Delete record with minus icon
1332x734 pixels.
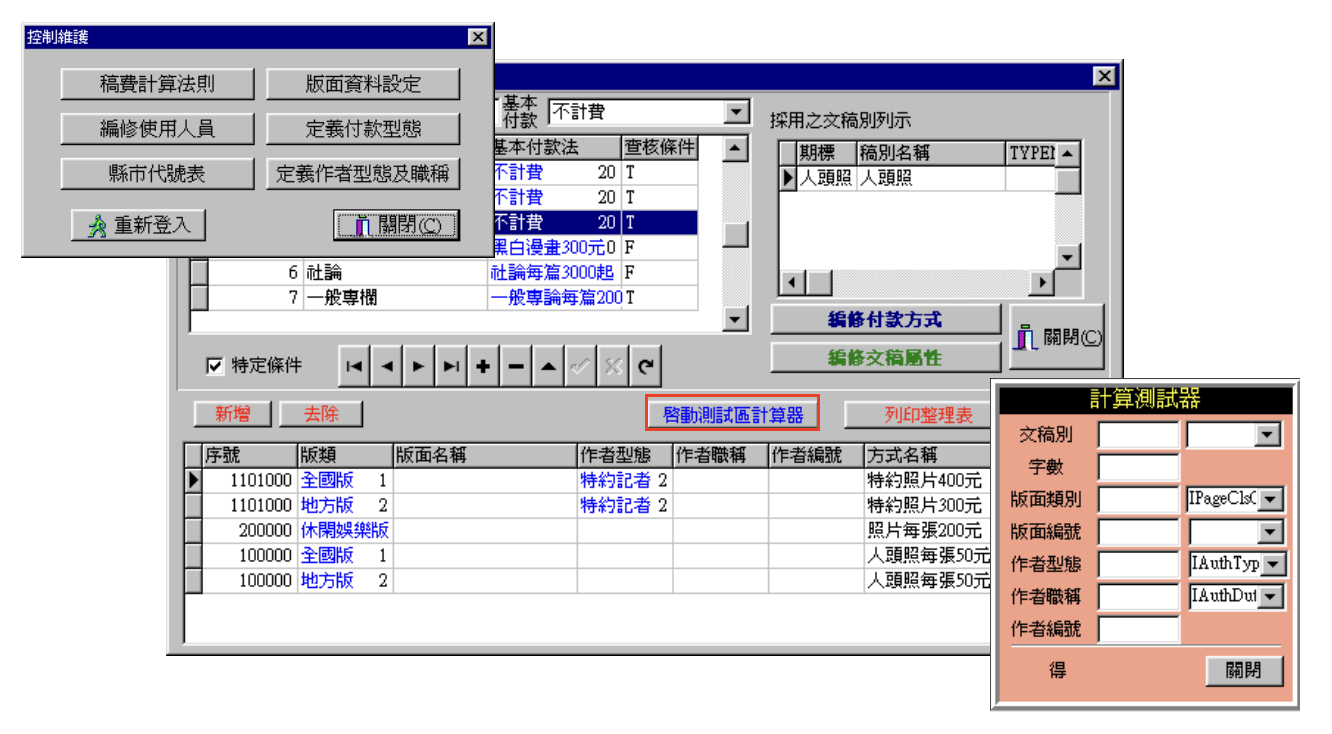[515, 367]
